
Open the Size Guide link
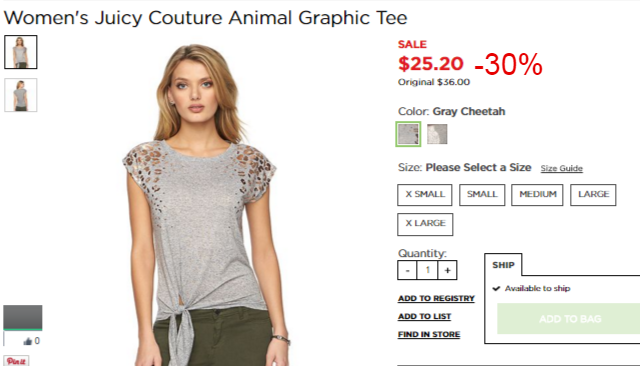[x=562, y=169]
